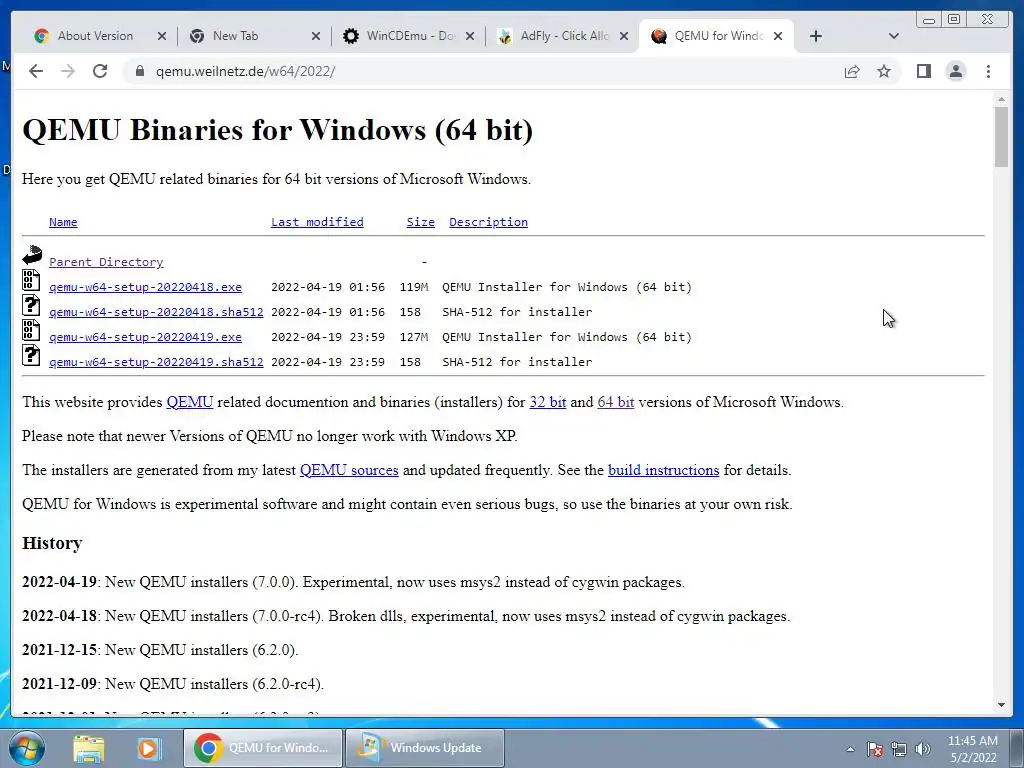The image size is (1024, 768).
Task: Close the About Version tab
Action: coord(162,36)
